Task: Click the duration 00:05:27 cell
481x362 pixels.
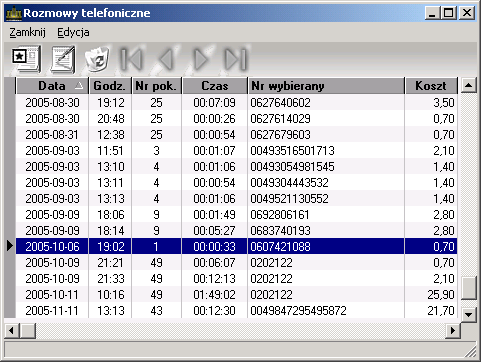Action: (215, 230)
